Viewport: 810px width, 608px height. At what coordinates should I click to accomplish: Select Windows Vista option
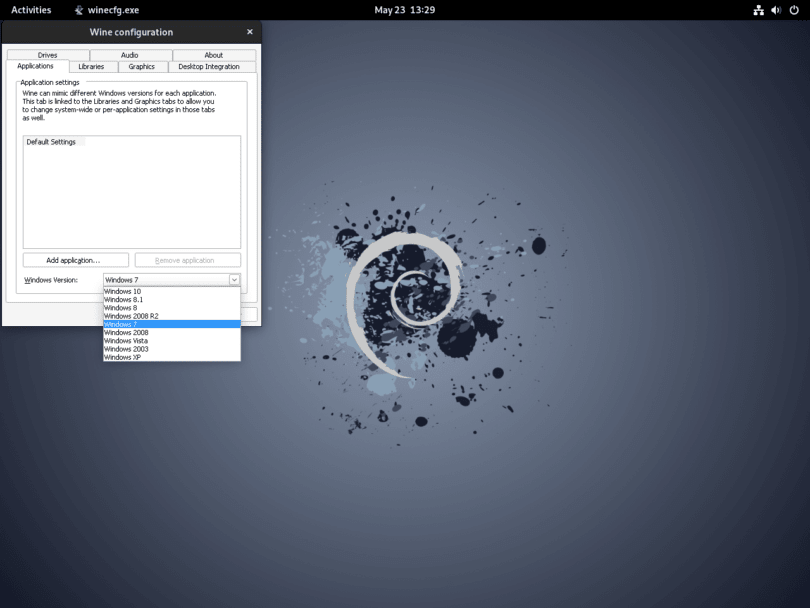point(172,341)
